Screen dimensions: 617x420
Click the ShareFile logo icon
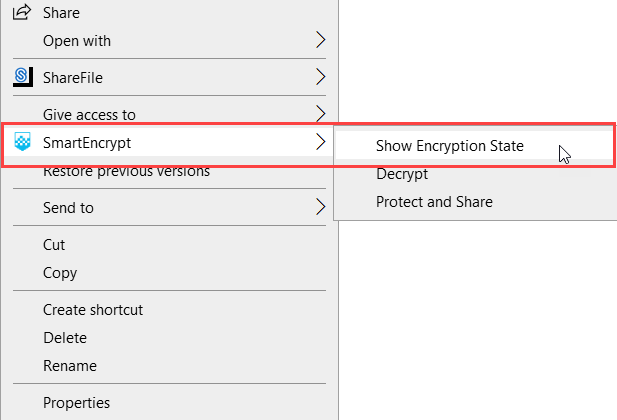(x=22, y=77)
